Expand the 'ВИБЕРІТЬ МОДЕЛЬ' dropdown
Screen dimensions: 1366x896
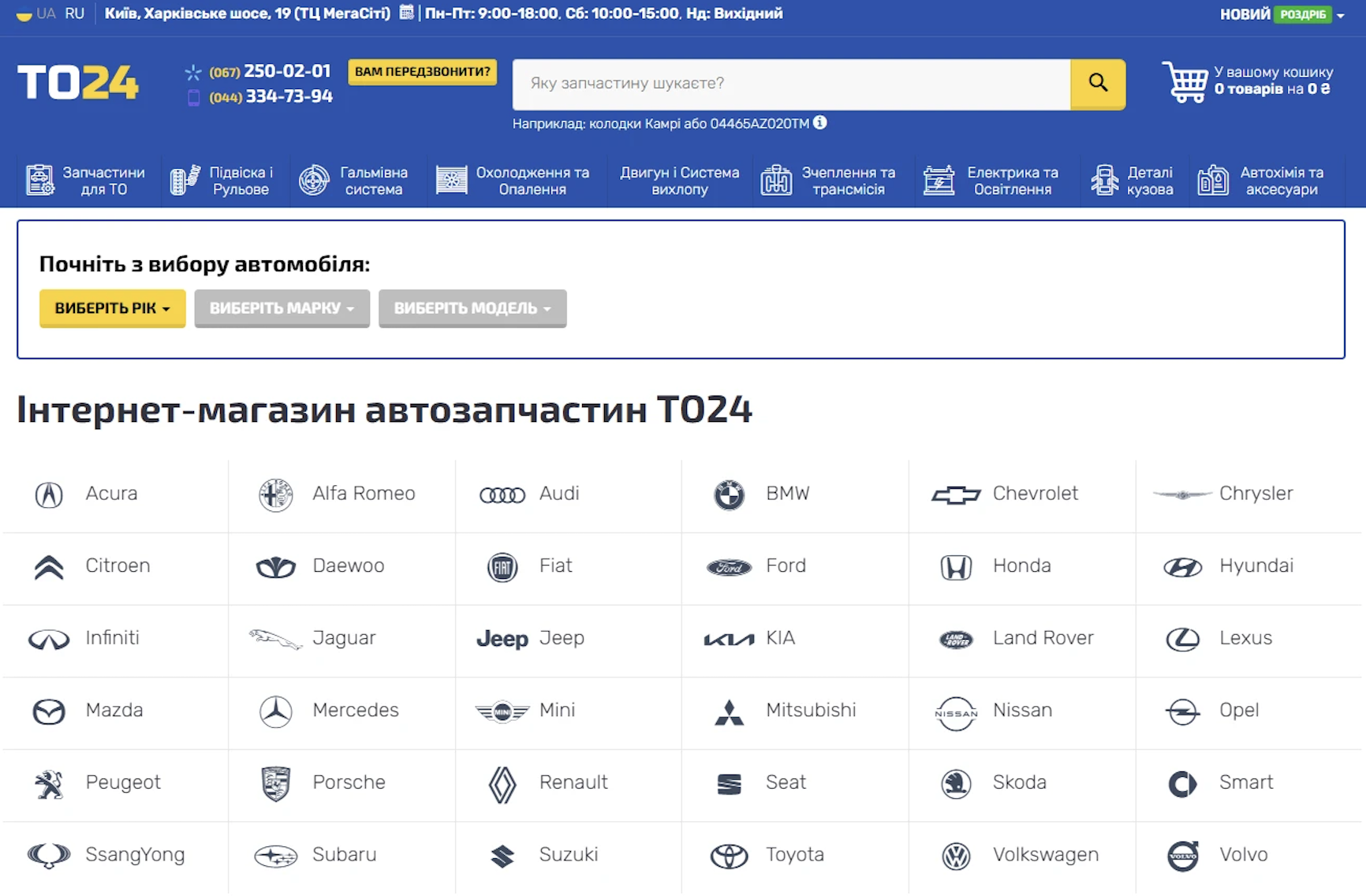click(x=472, y=308)
